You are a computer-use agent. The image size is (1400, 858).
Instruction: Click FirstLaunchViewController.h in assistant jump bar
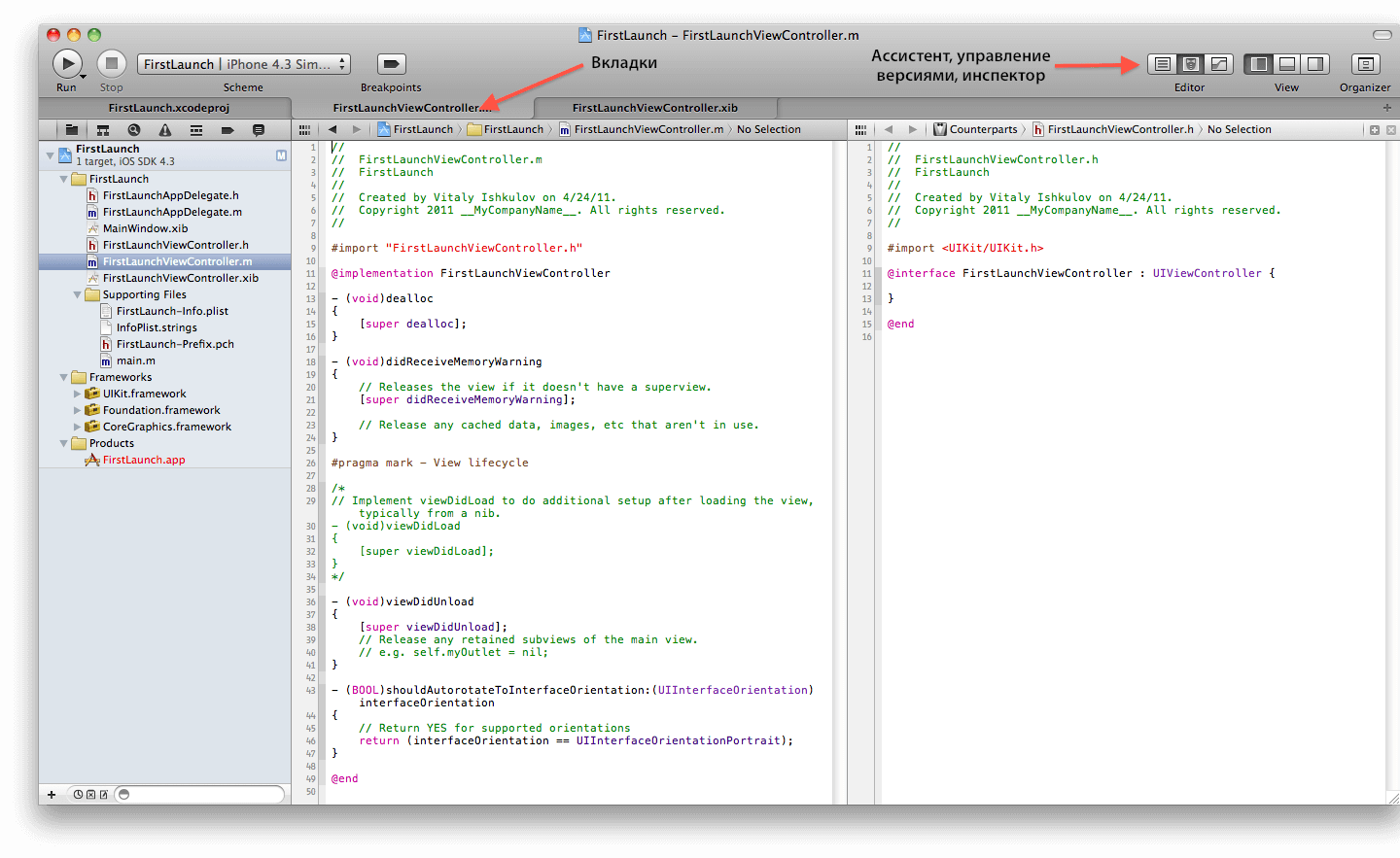(x=1114, y=129)
